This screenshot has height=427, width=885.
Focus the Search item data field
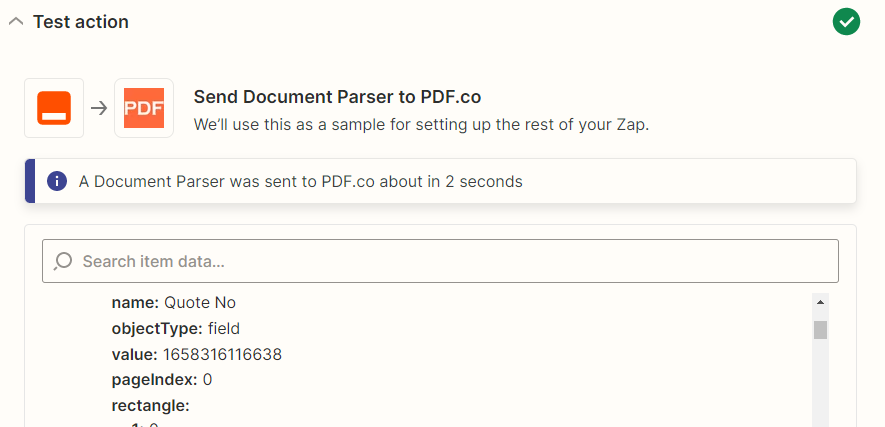[440, 261]
